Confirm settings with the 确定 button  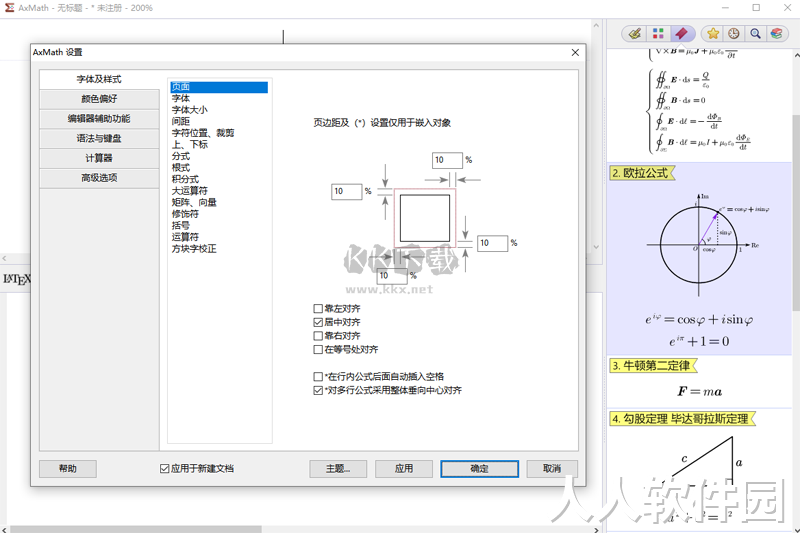[480, 469]
